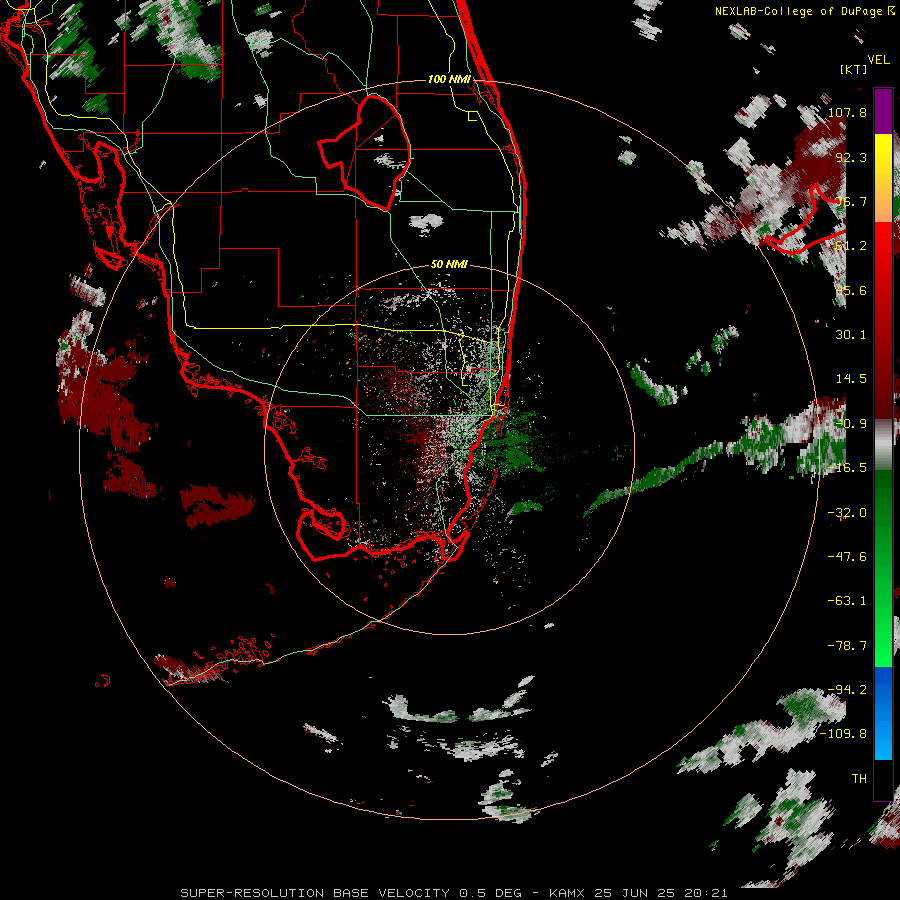Click the 30.1 velocity scale value
This screenshot has width=900, height=900.
[x=851, y=335]
